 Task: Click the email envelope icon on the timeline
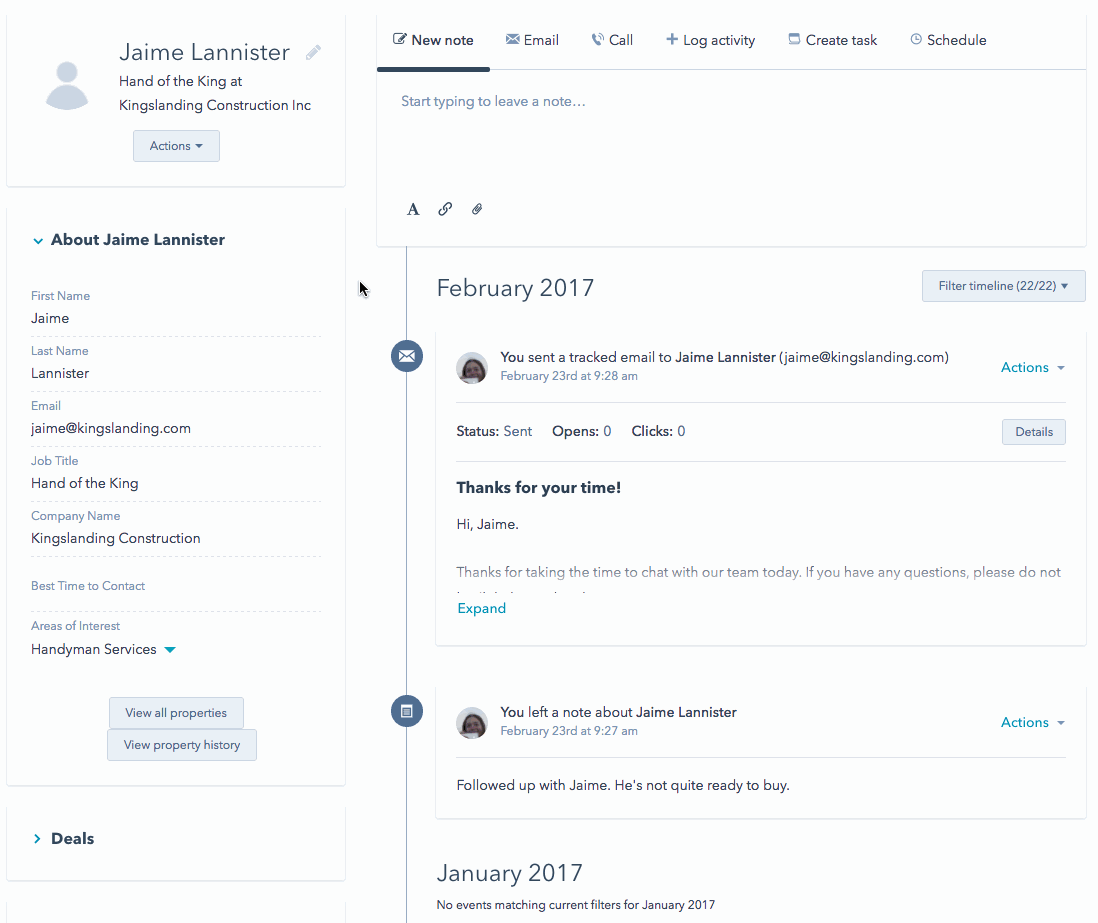(407, 356)
